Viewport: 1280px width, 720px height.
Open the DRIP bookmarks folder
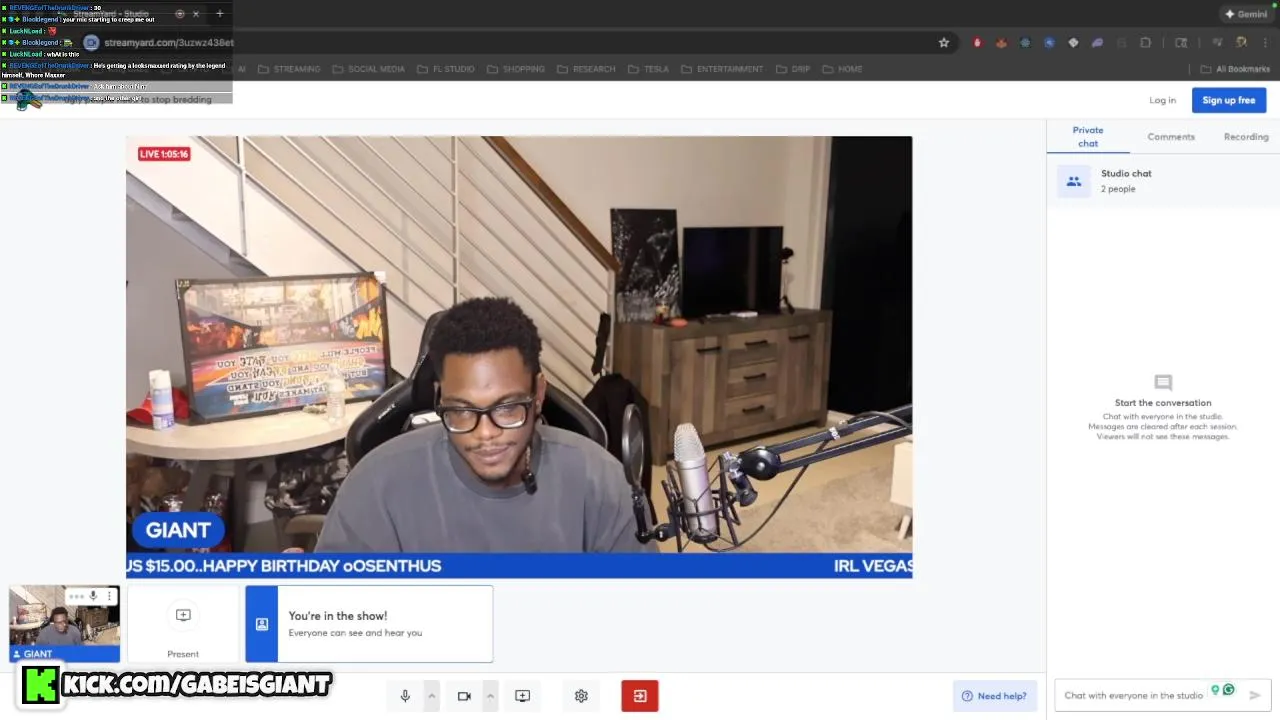point(791,69)
